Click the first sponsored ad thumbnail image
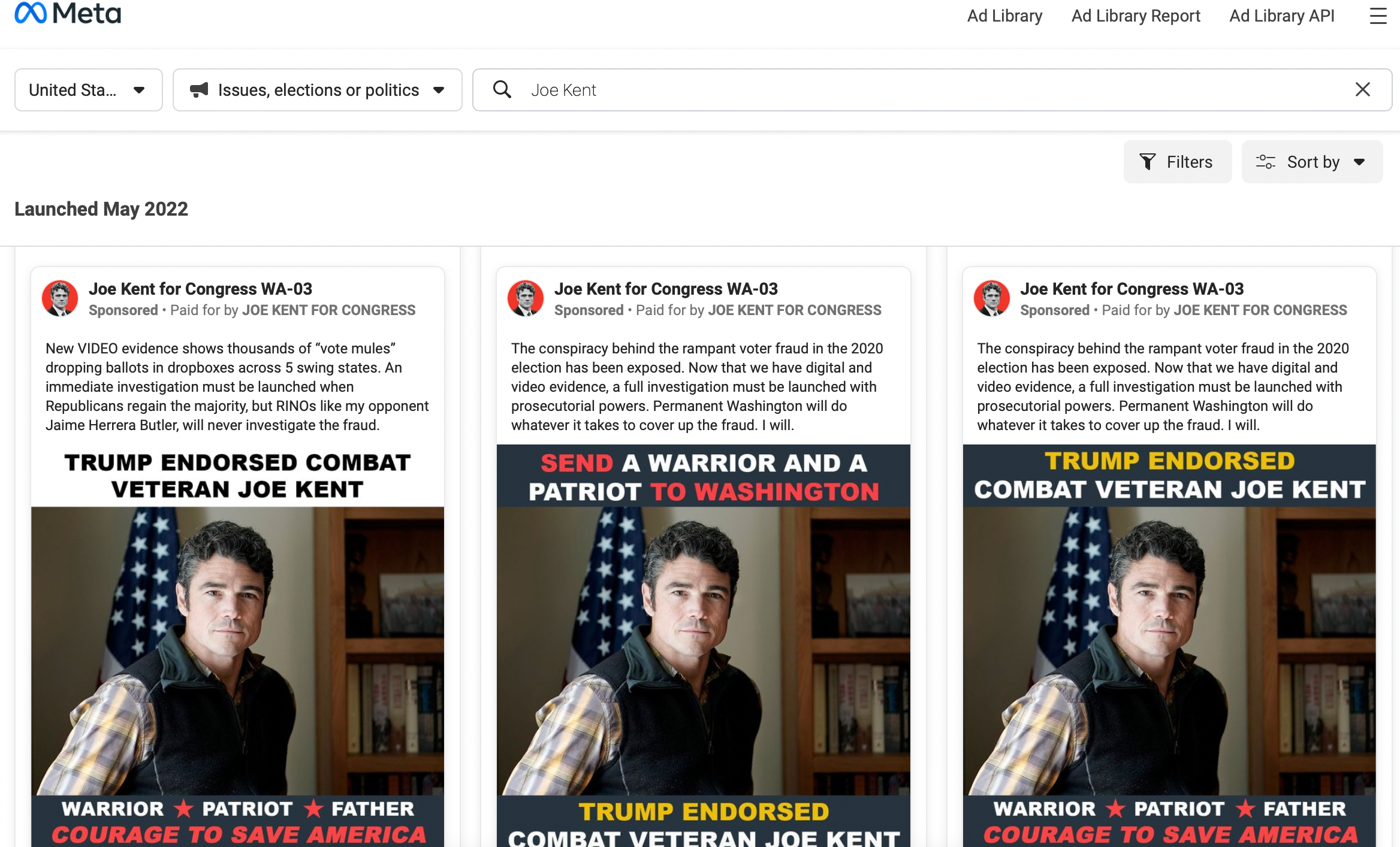The height and width of the screenshot is (847, 1400). (237, 649)
